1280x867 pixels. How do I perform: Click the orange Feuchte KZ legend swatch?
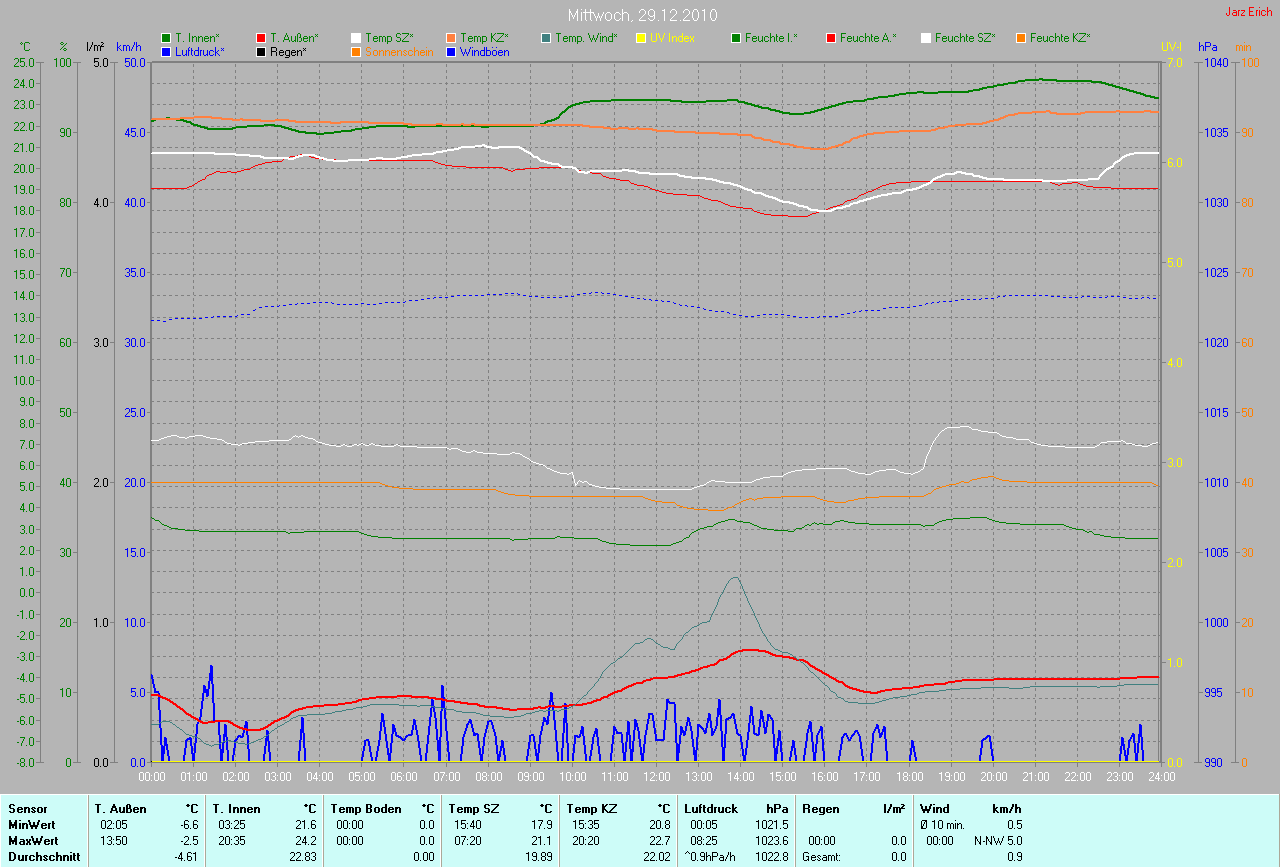click(x=1021, y=38)
